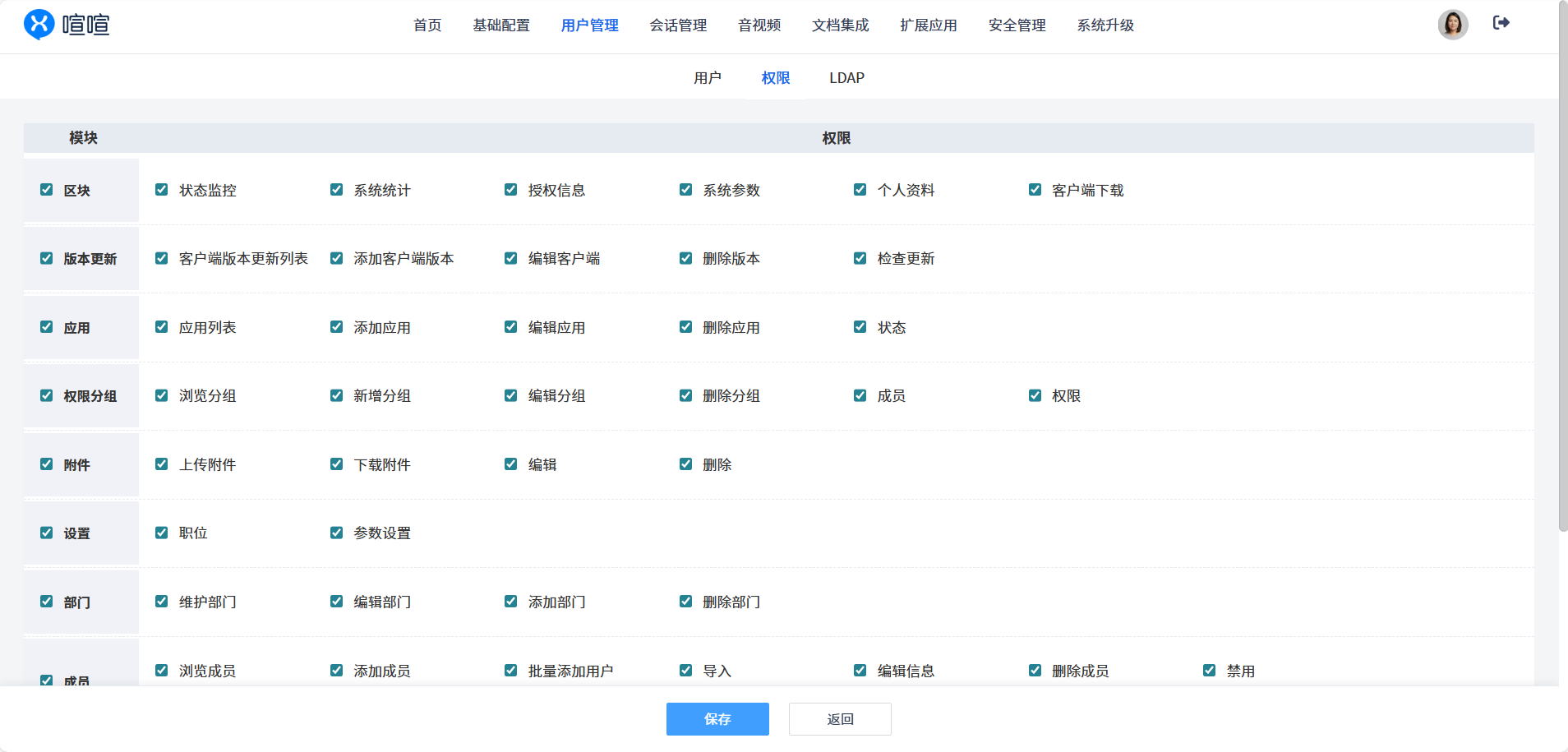1568x752 pixels.
Task: Uncheck the 批量添加用户 permission
Action: point(510,671)
